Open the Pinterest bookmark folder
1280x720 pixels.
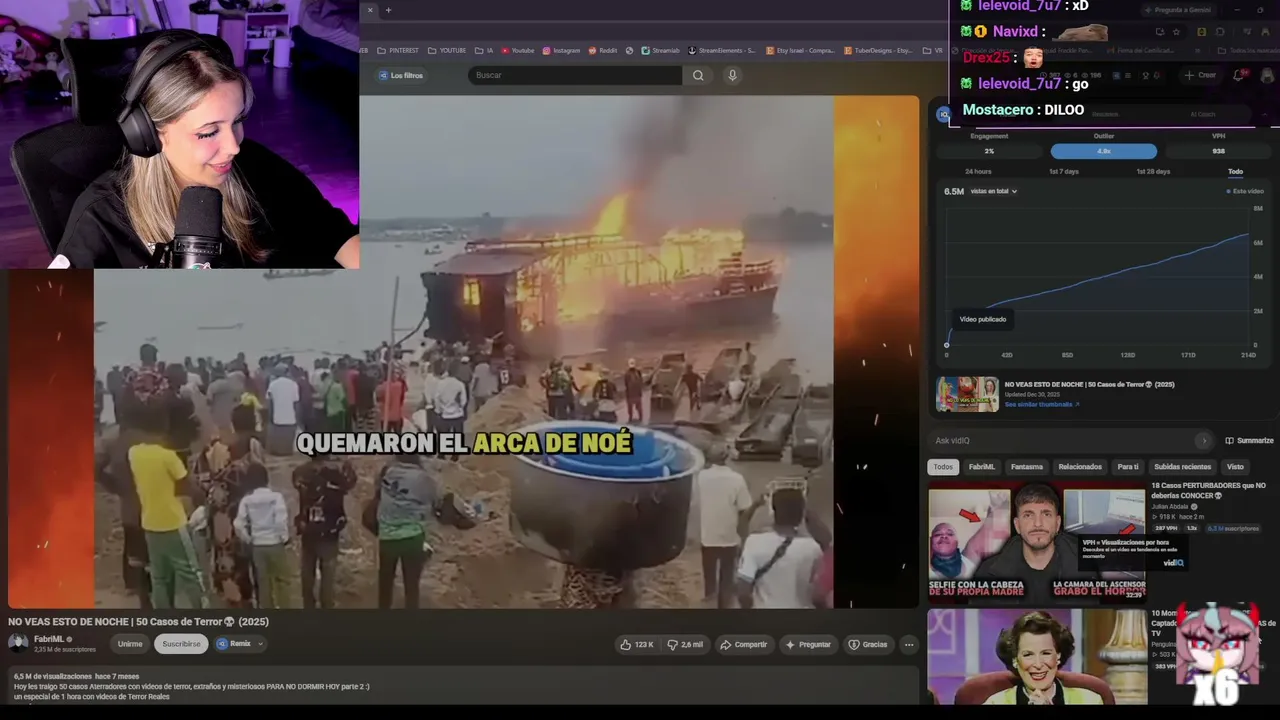pos(398,50)
